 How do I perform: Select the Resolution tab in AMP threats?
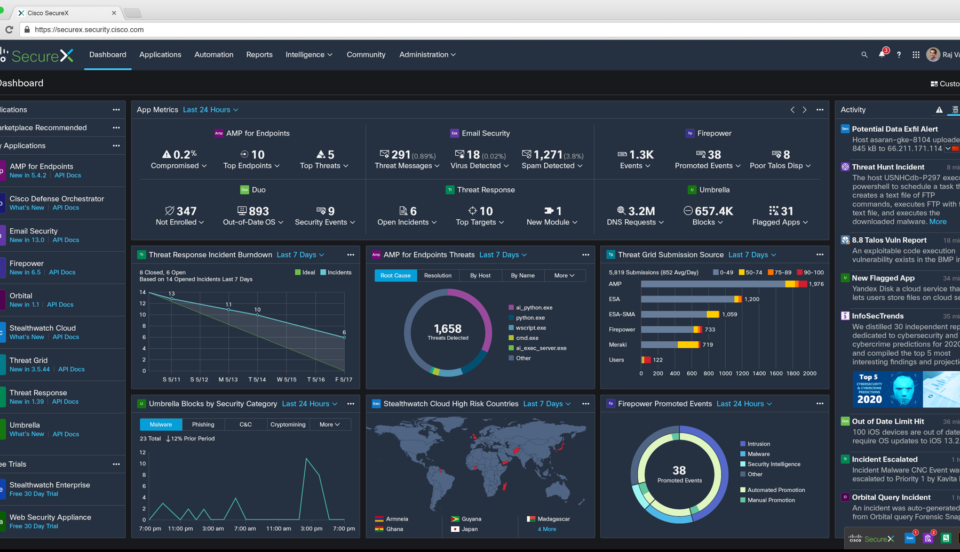(438, 275)
